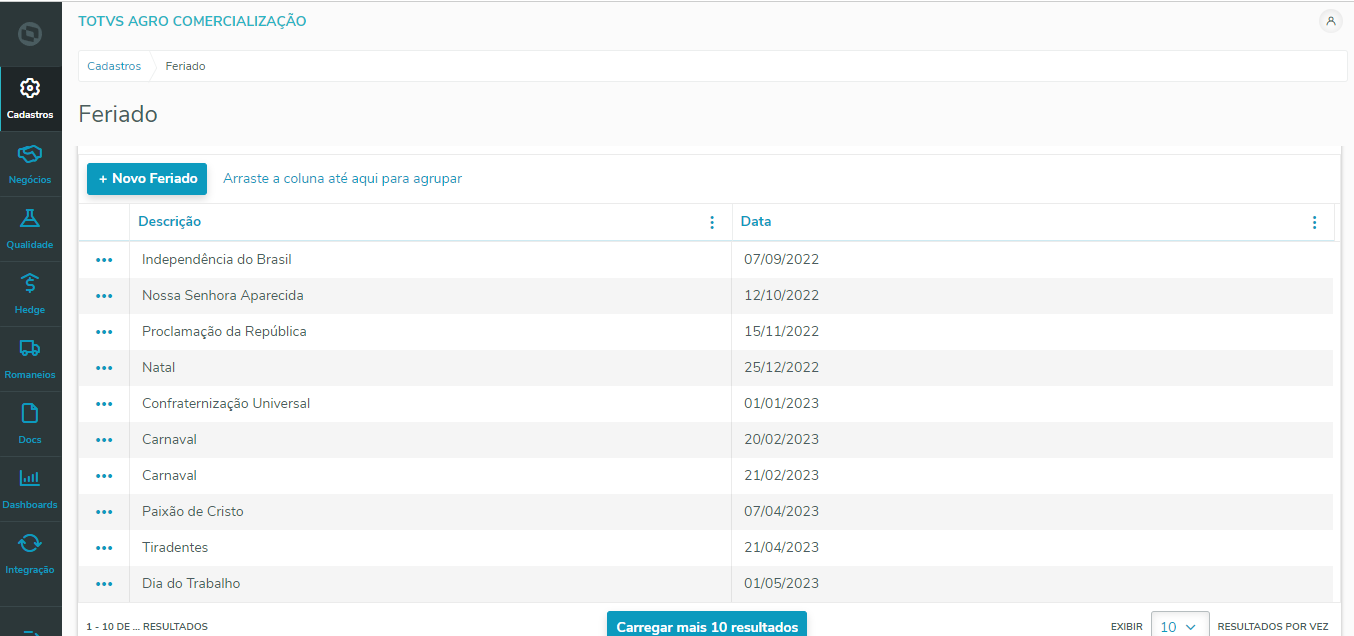
Task: Open actions menu for Nossa Senhora Aparecida
Action: click(104, 296)
